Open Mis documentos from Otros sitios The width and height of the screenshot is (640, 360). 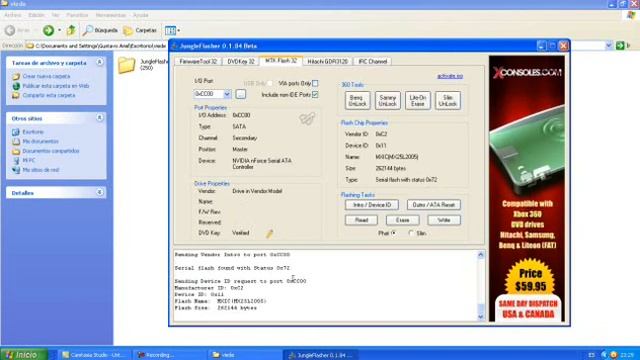(x=40, y=141)
